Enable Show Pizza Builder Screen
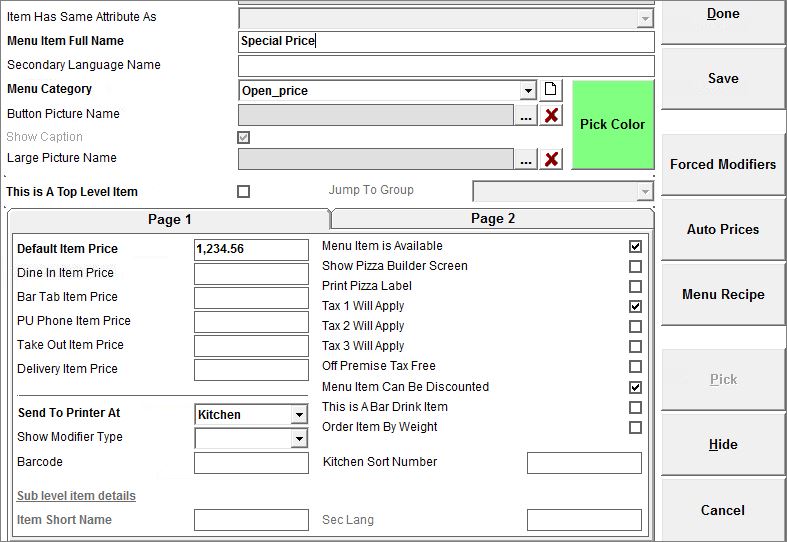Image resolution: width=787 pixels, height=542 pixels. pos(635,266)
